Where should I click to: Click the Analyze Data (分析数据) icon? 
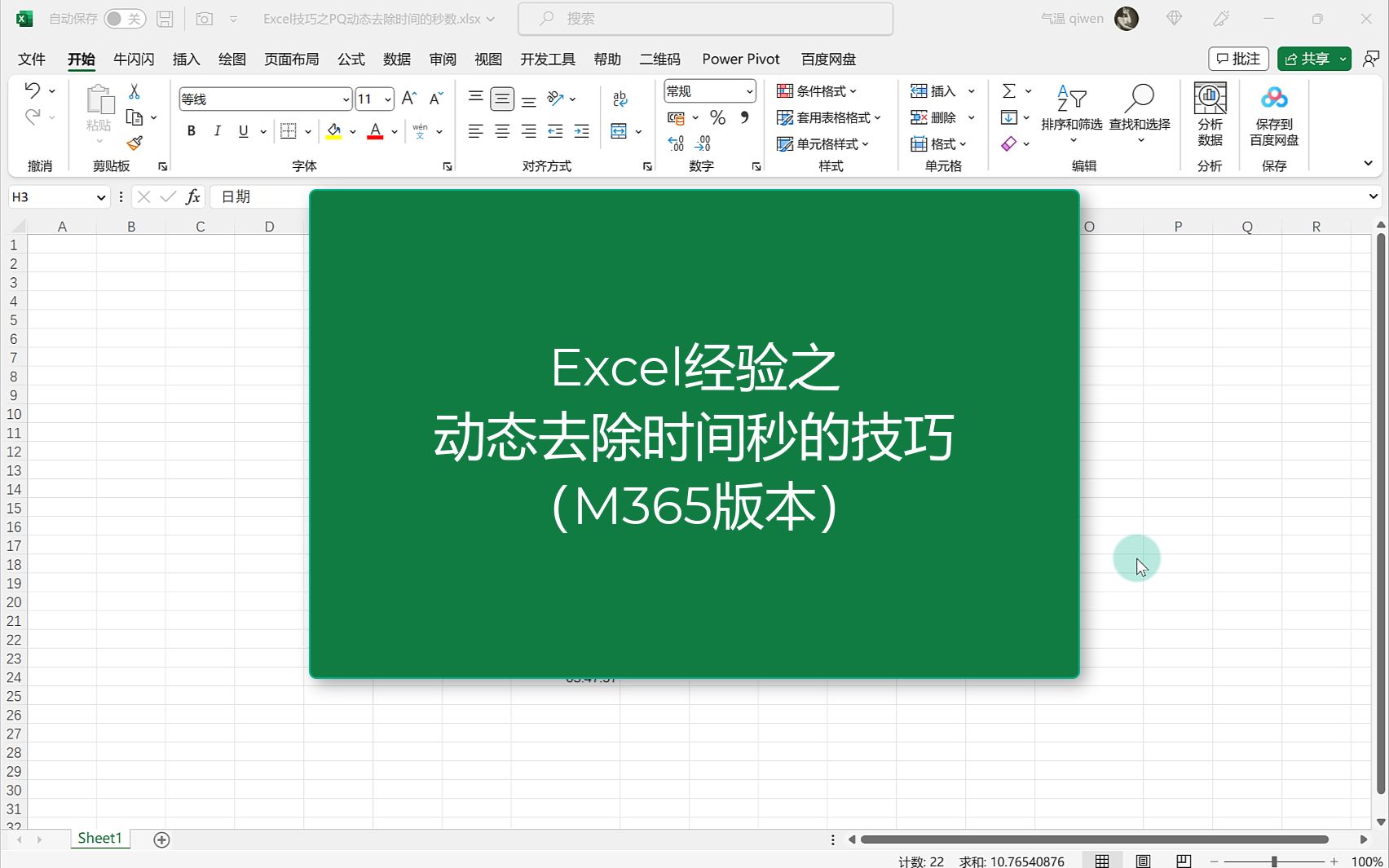coord(1210,114)
